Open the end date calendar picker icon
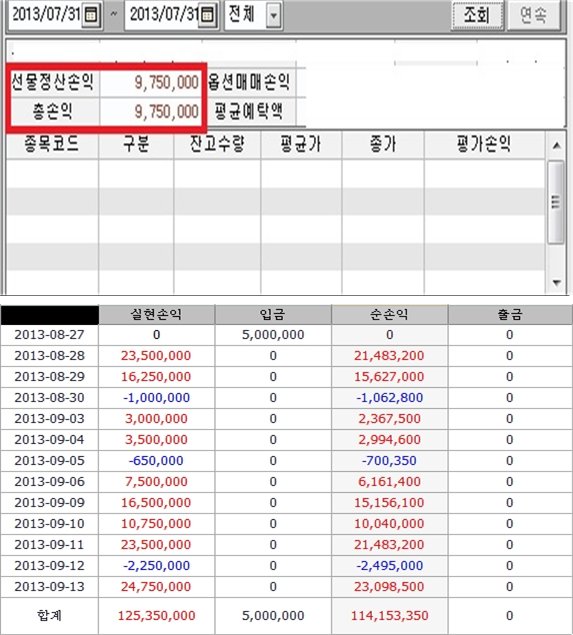Image resolution: width=573 pixels, height=635 pixels. (x=207, y=15)
